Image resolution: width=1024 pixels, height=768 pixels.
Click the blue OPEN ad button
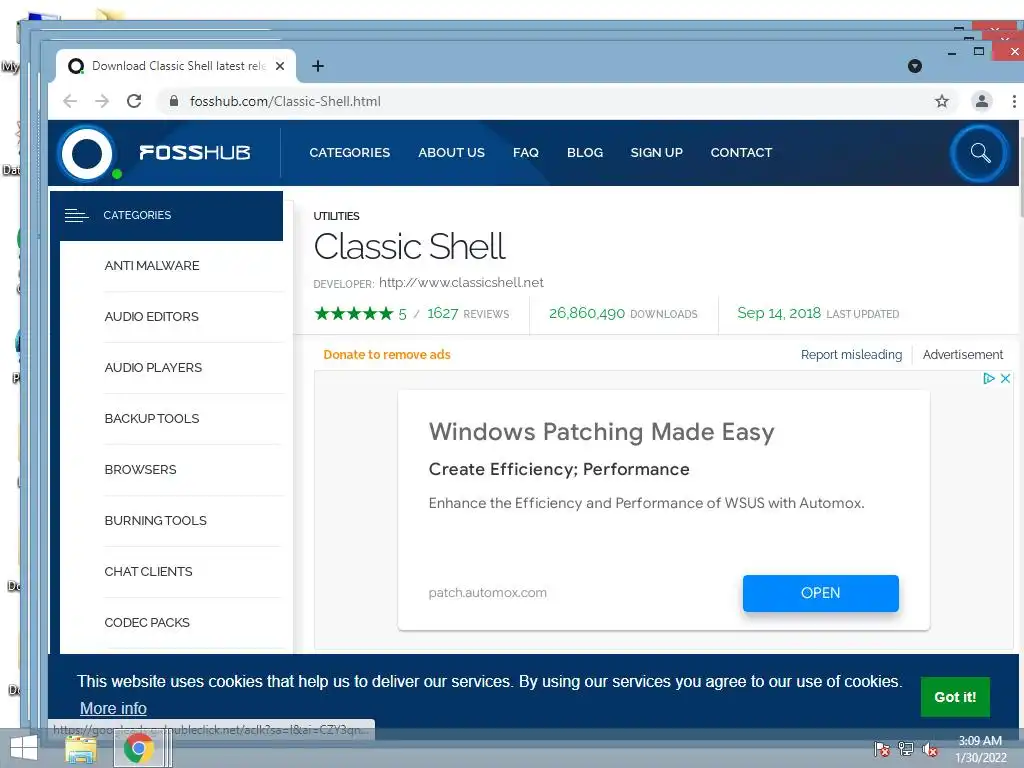[820, 593]
